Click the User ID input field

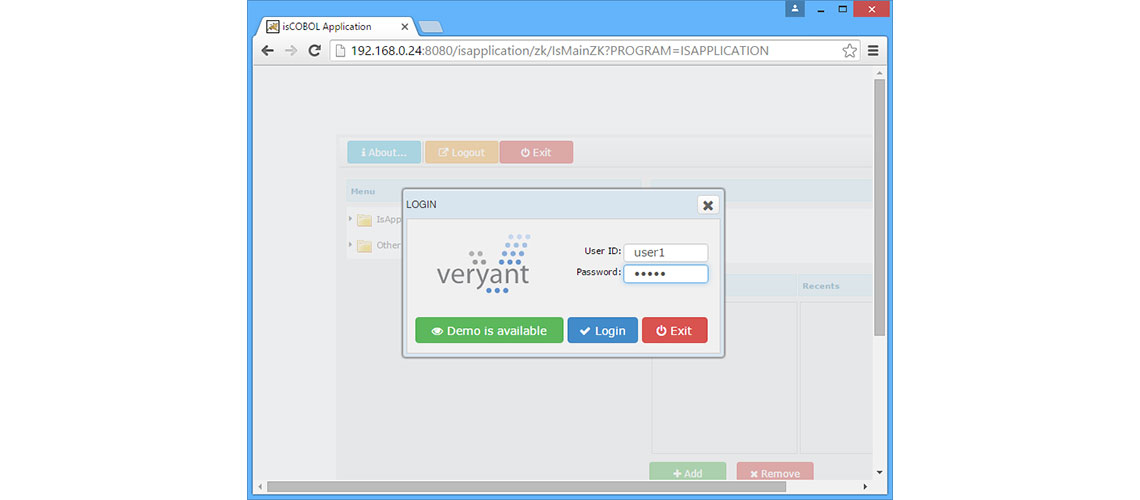pos(665,253)
